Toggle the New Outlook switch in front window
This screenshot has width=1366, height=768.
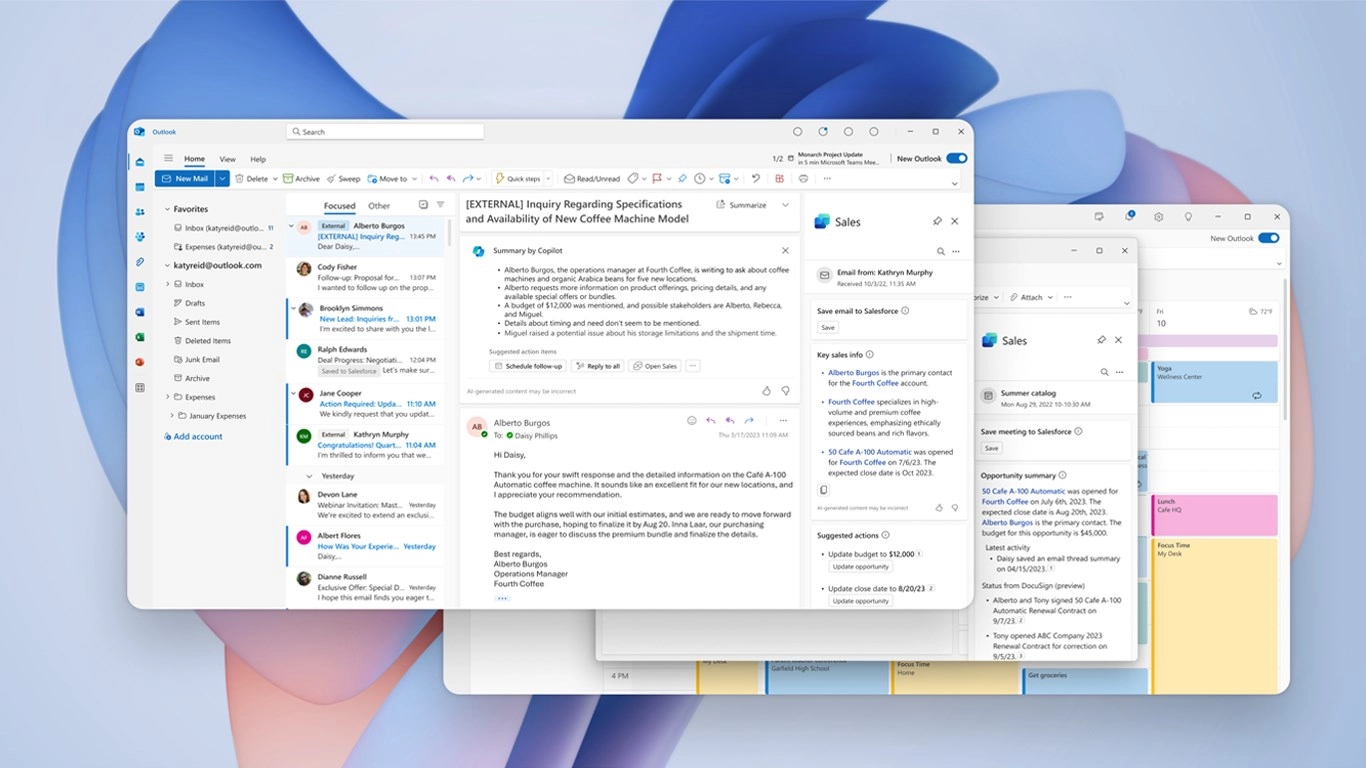click(x=956, y=159)
